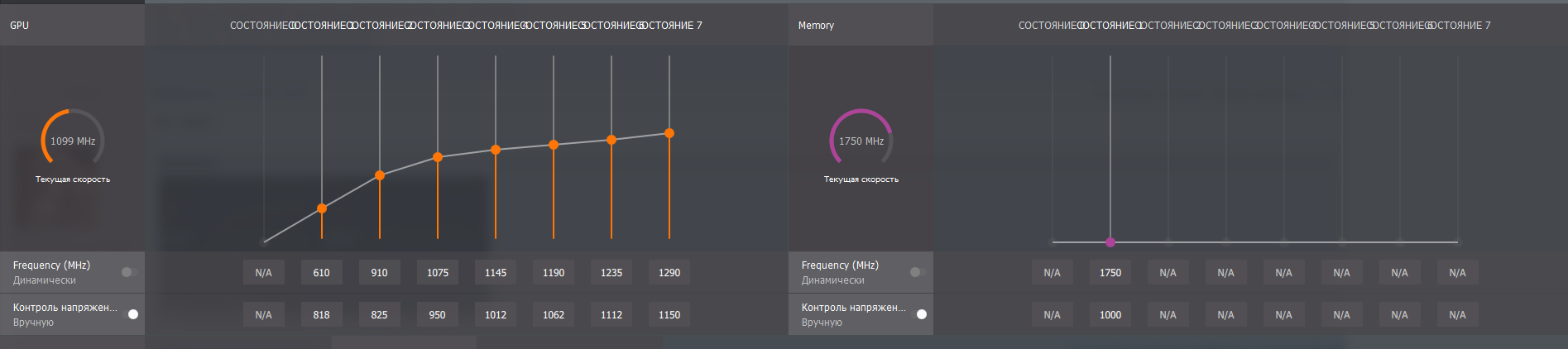Click Memory frequency field 1750

[x=1110, y=273]
